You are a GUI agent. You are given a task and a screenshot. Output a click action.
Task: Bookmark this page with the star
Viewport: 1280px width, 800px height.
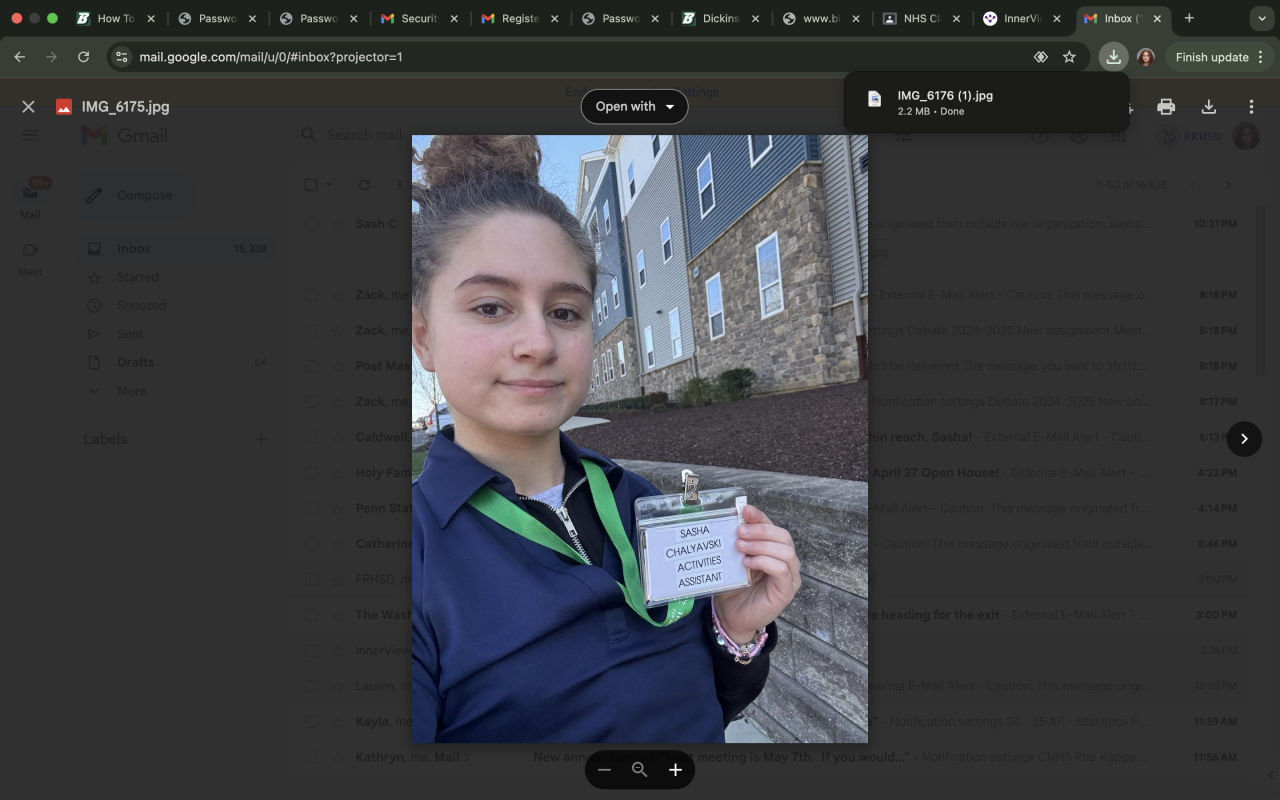click(1069, 57)
